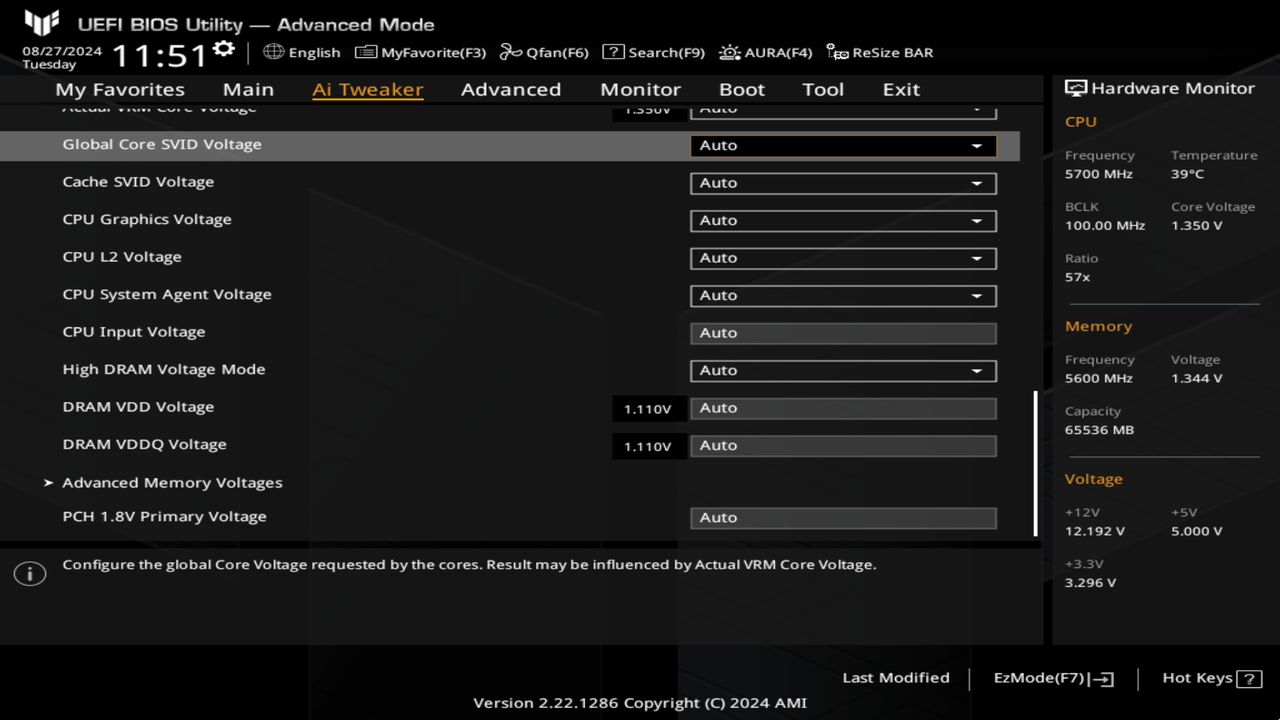Click the 65536 MB capacity value
This screenshot has height=720, width=1280.
coord(1100,430)
